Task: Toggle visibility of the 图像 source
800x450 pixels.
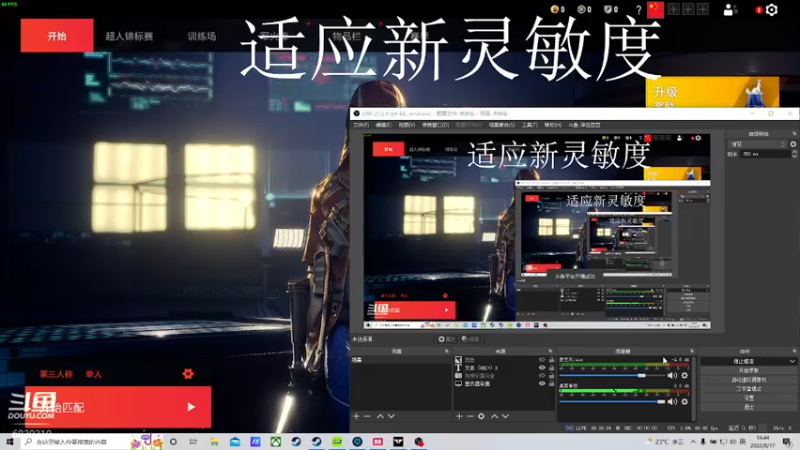Action: pyautogui.click(x=542, y=360)
